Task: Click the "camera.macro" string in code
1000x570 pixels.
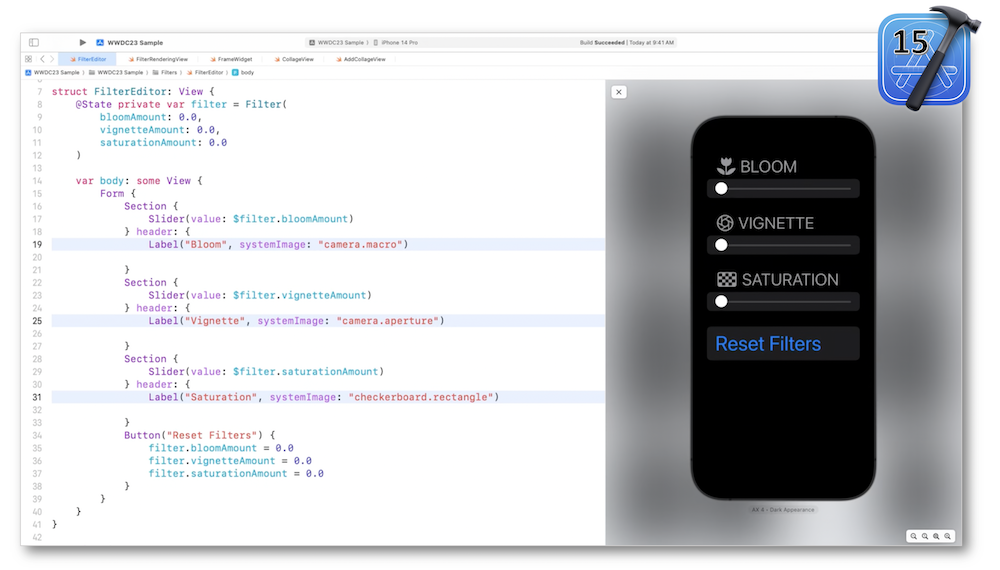Action: click(x=360, y=245)
